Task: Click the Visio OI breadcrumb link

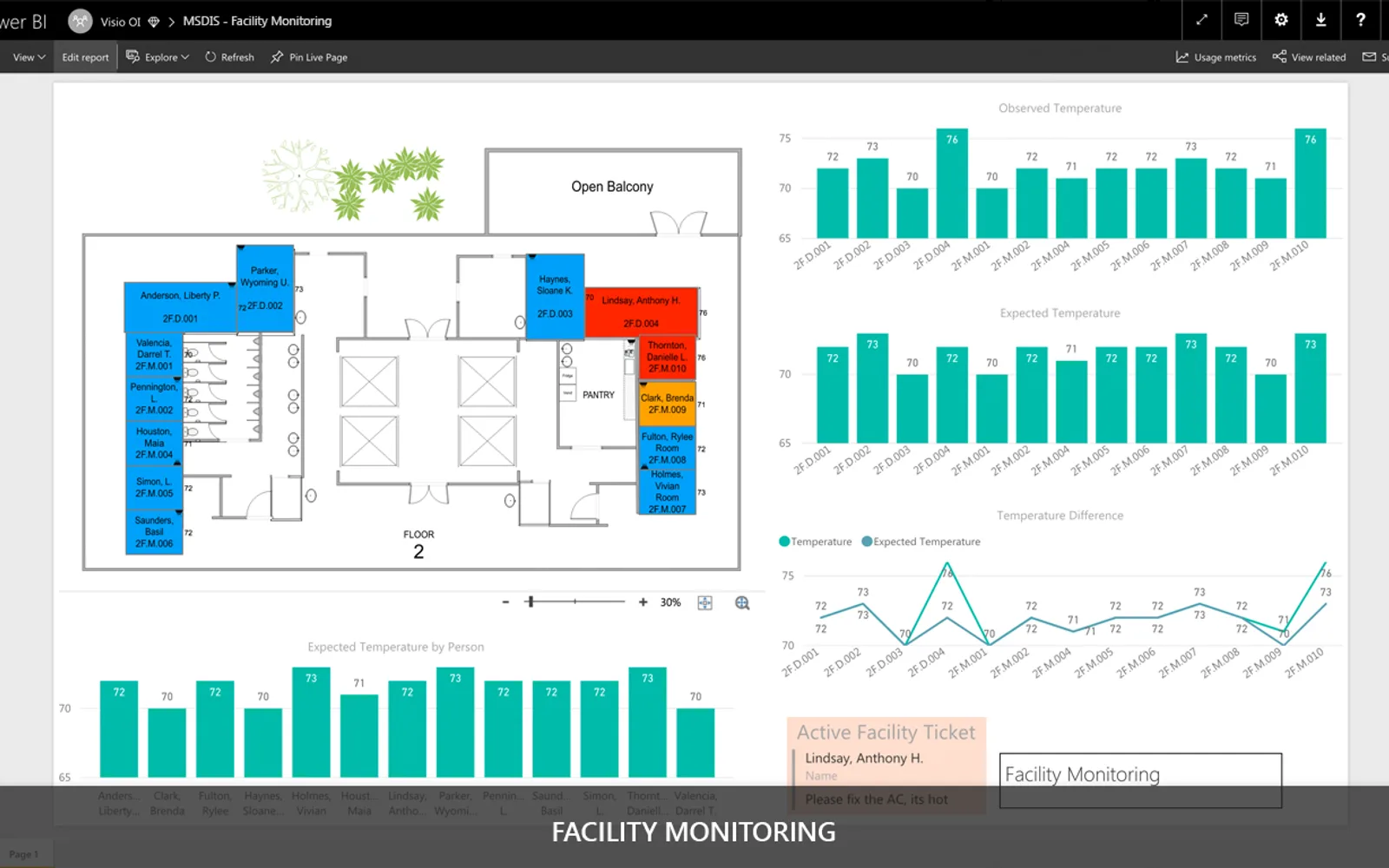Action: tap(120, 22)
